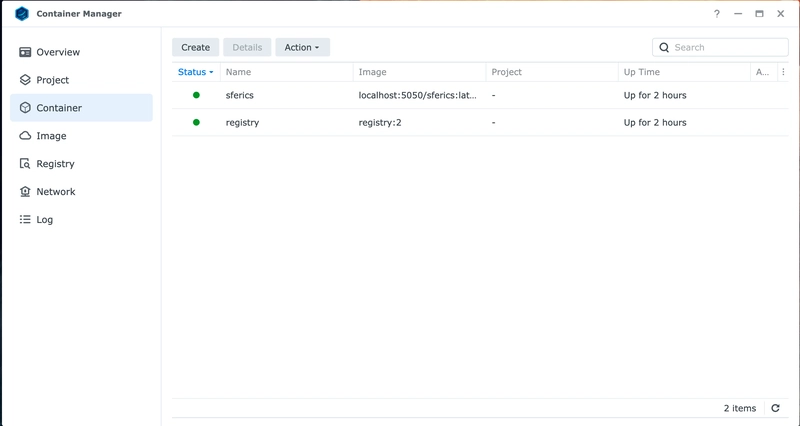Open column options three-dot menu

pyautogui.click(x=783, y=72)
